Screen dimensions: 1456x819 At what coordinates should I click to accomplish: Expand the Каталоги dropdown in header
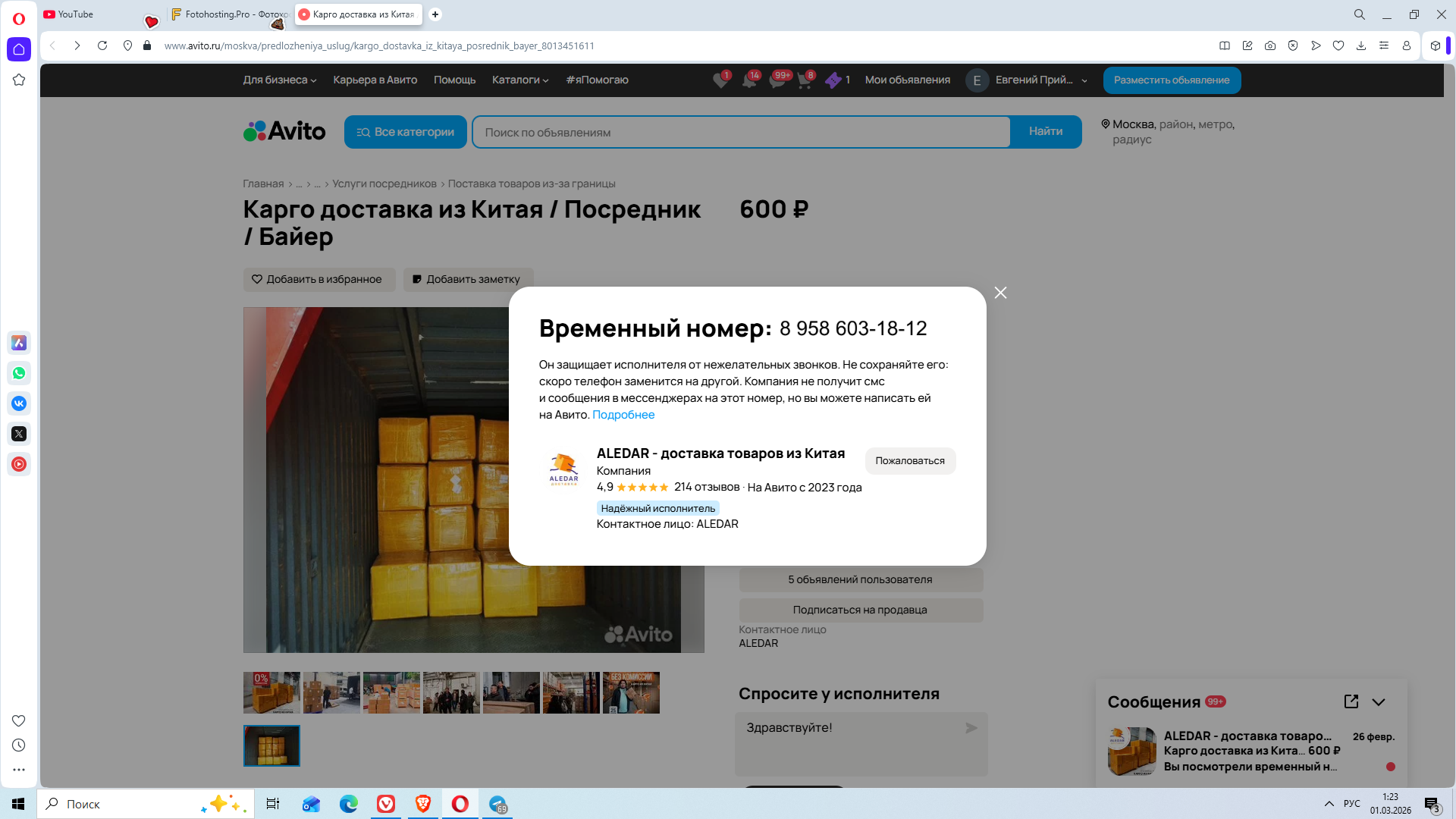pos(519,80)
